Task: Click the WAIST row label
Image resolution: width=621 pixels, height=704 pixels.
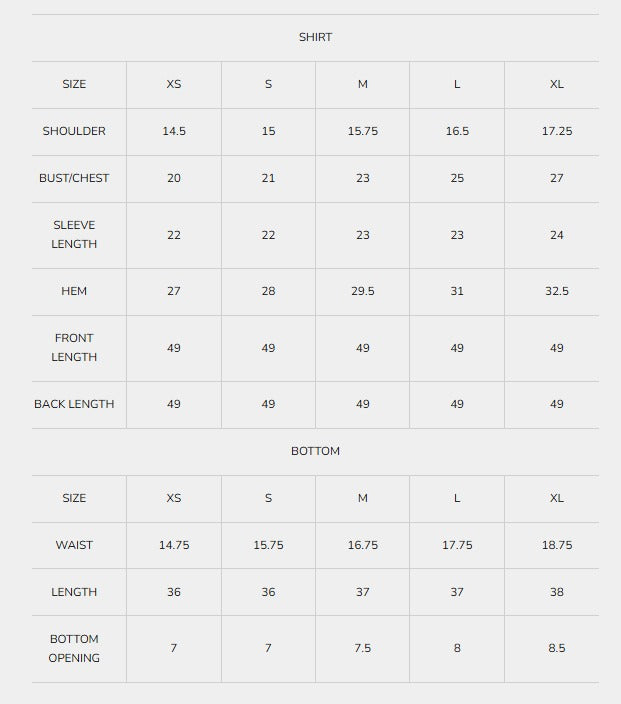Action: (74, 545)
